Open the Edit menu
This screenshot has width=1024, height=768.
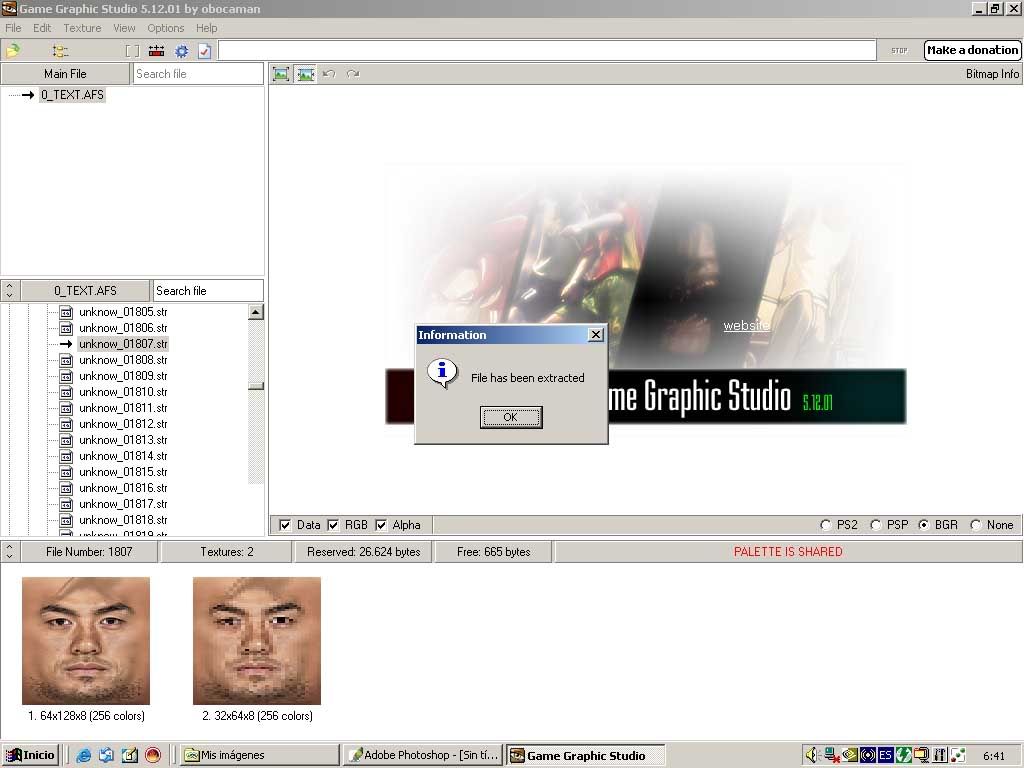42,28
